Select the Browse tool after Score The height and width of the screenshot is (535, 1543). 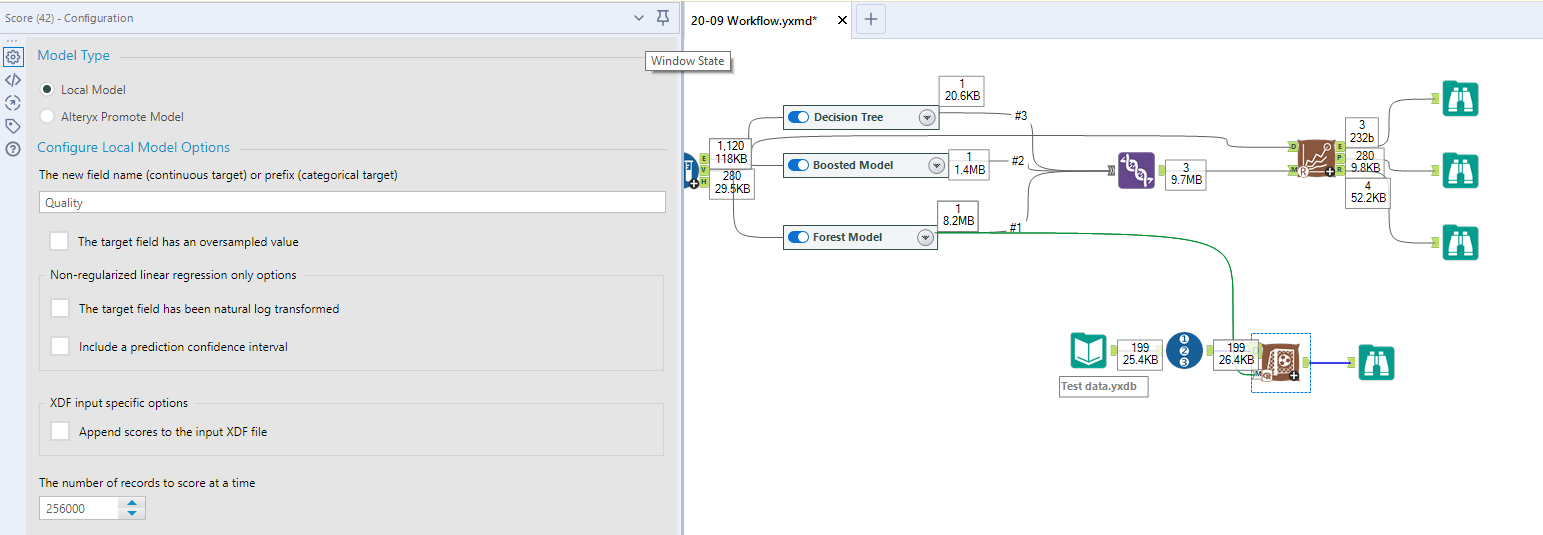coord(1376,362)
